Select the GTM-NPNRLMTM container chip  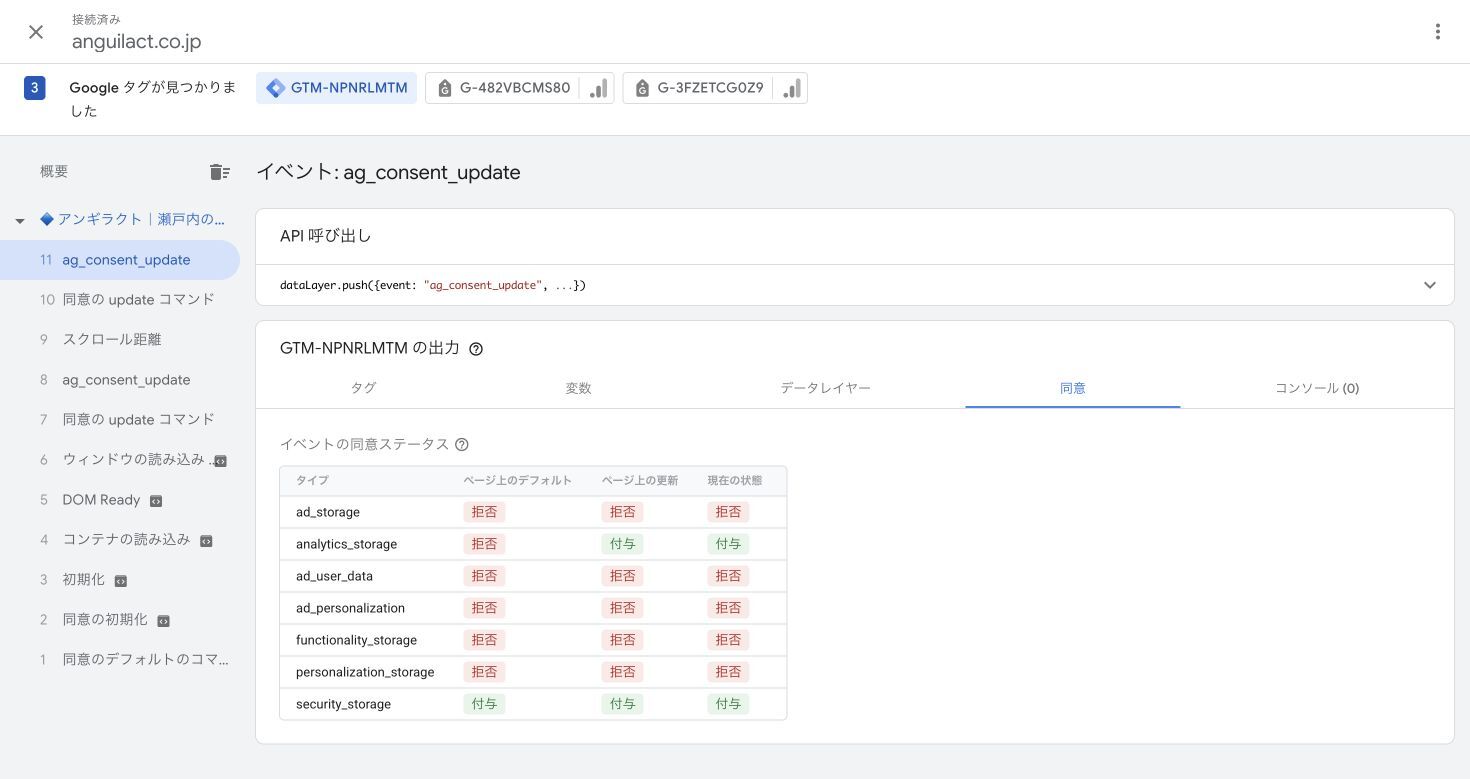pyautogui.click(x=337, y=88)
